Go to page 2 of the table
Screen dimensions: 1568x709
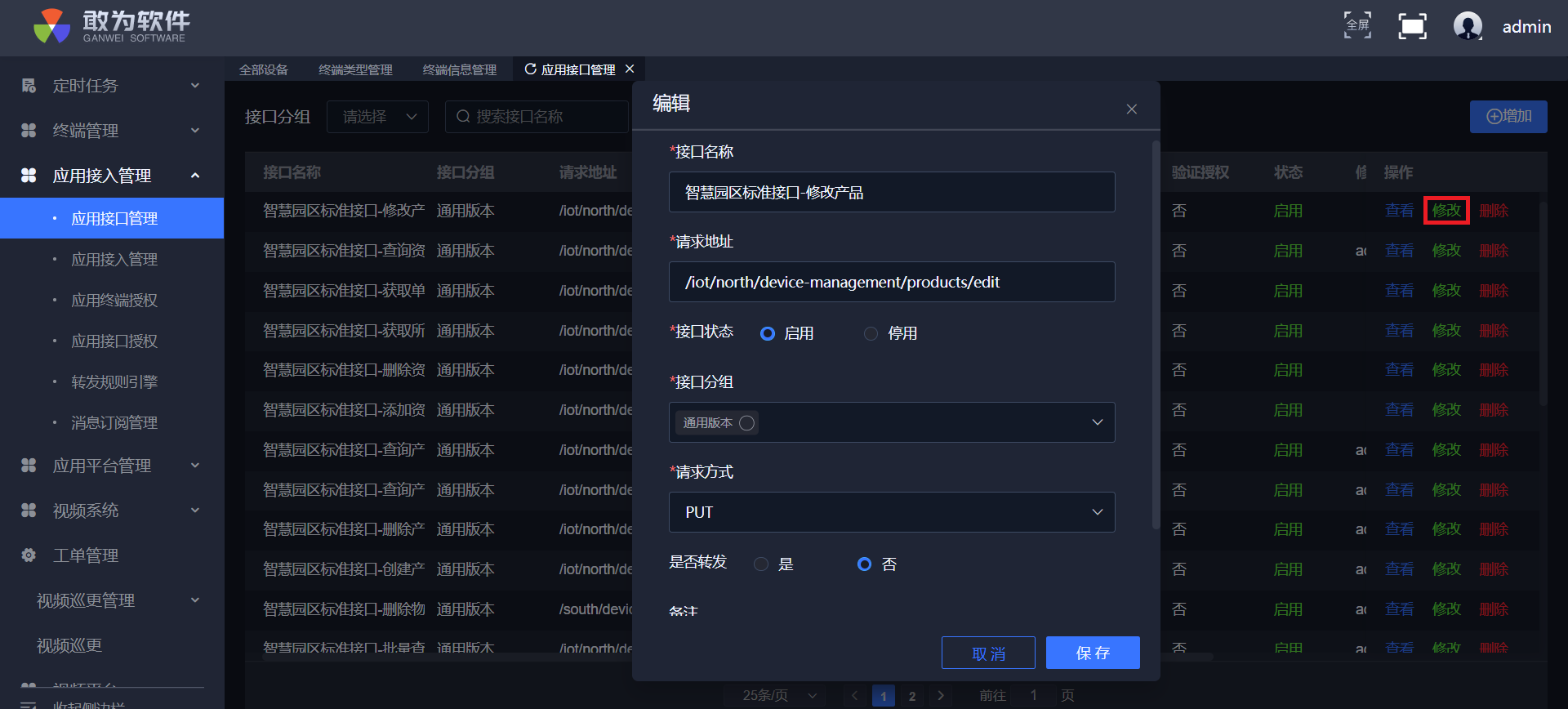pos(912,696)
